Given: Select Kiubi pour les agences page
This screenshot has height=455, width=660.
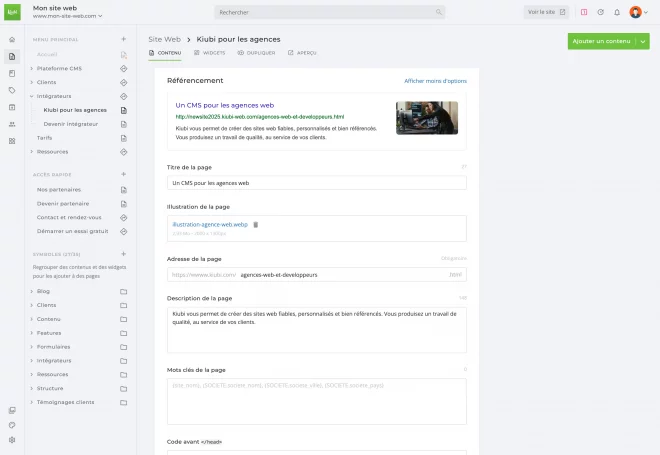Looking at the screenshot, I should [75, 110].
